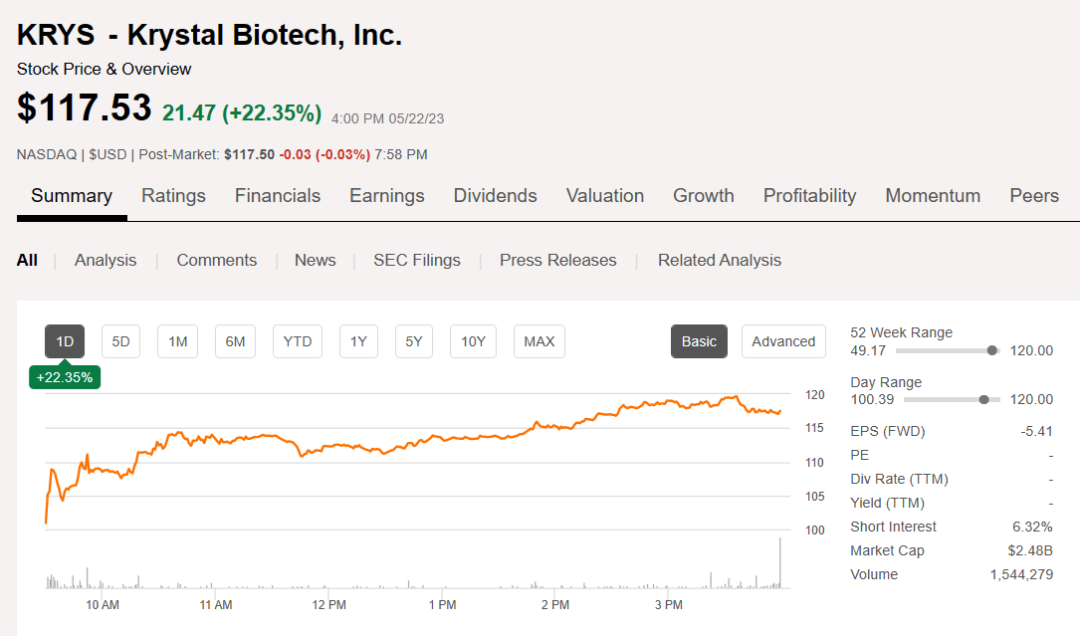Switch chart to 5Y range
The image size is (1080, 636).
tap(413, 342)
